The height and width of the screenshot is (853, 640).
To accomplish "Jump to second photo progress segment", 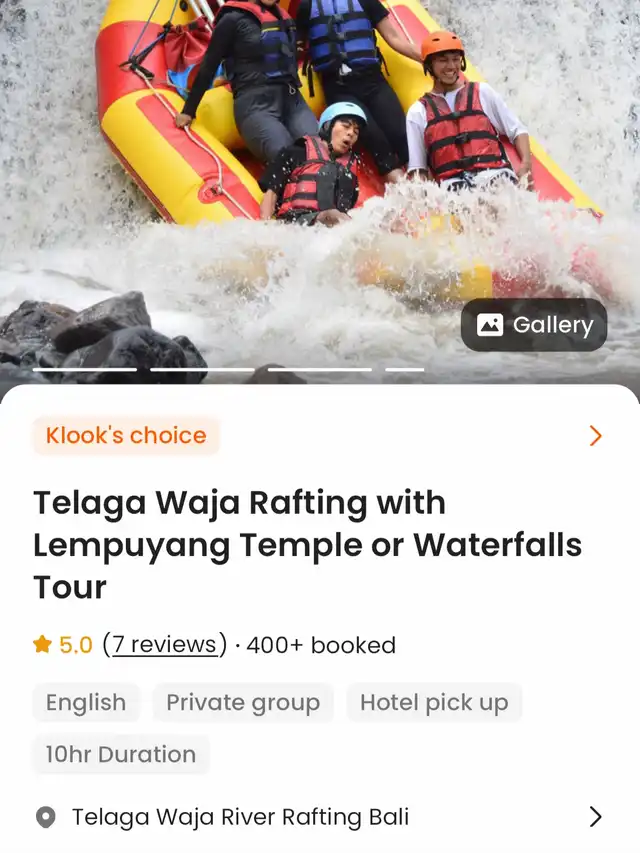I will pos(202,369).
